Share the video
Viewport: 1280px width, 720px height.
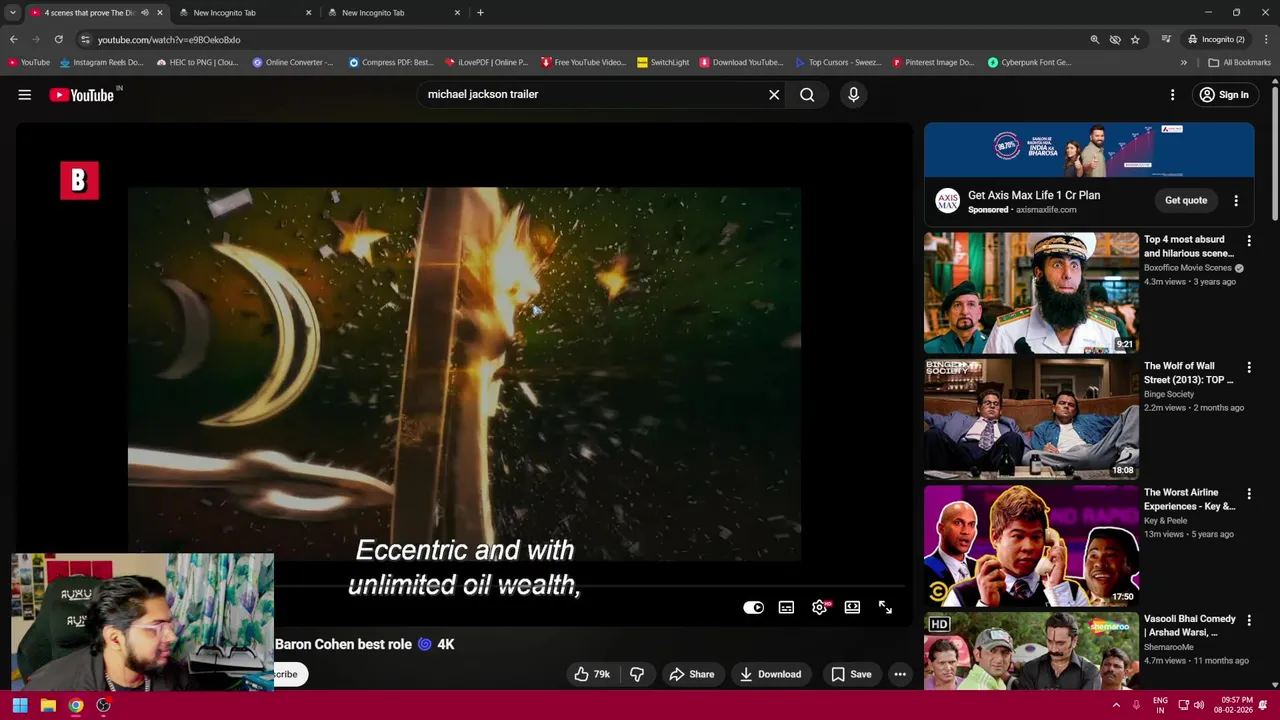[x=692, y=674]
